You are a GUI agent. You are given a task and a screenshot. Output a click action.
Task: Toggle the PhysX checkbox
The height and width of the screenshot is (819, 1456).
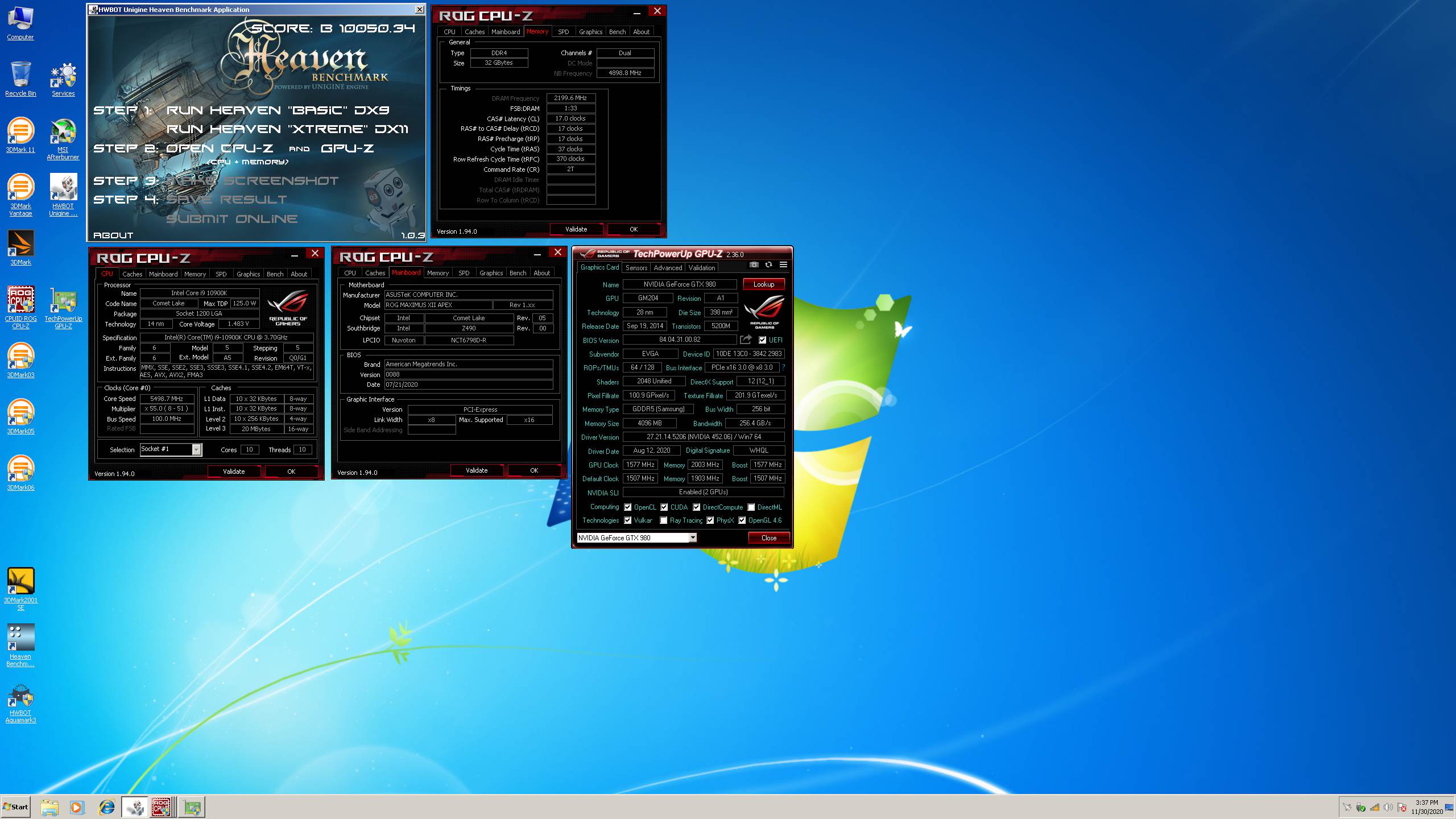coord(710,520)
